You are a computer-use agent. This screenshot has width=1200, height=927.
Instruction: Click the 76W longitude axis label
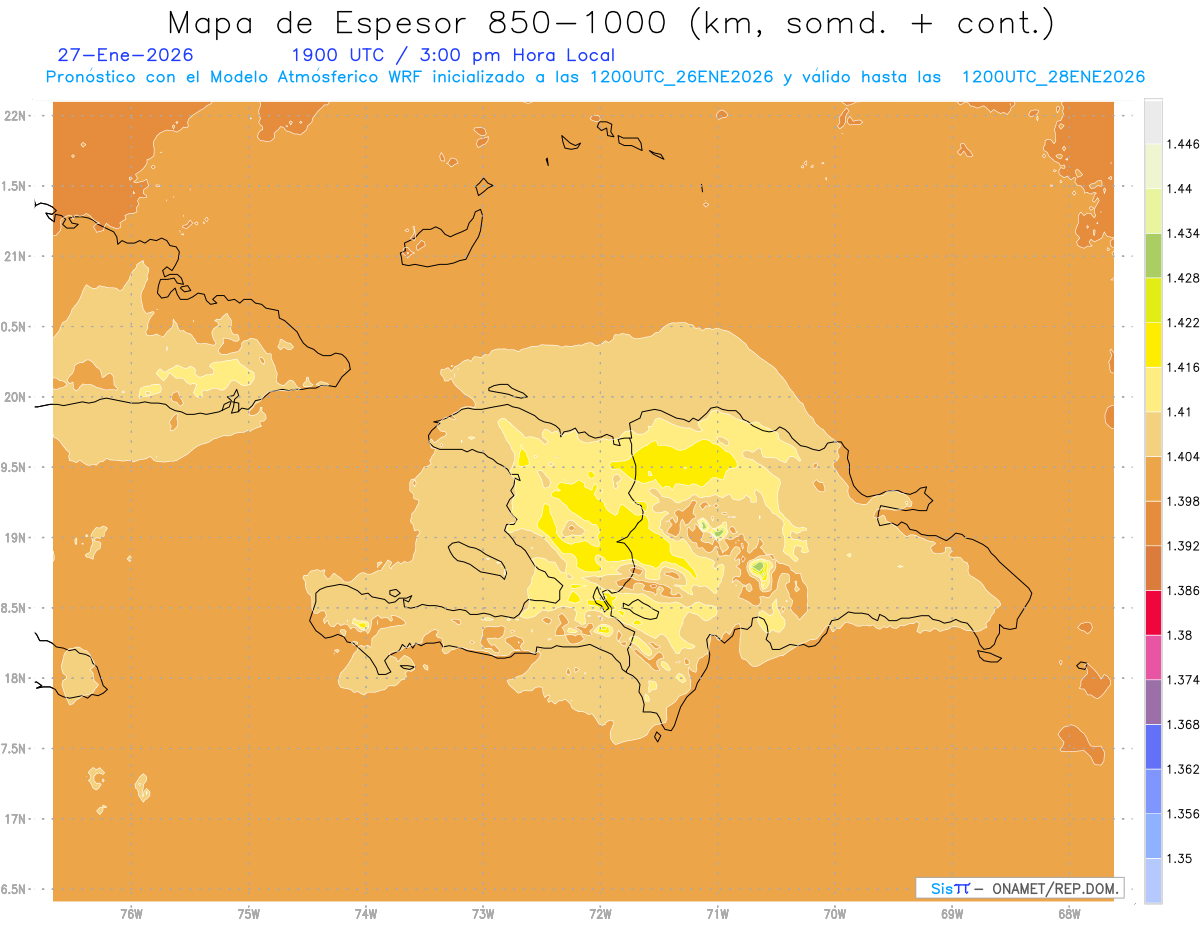tap(131, 914)
